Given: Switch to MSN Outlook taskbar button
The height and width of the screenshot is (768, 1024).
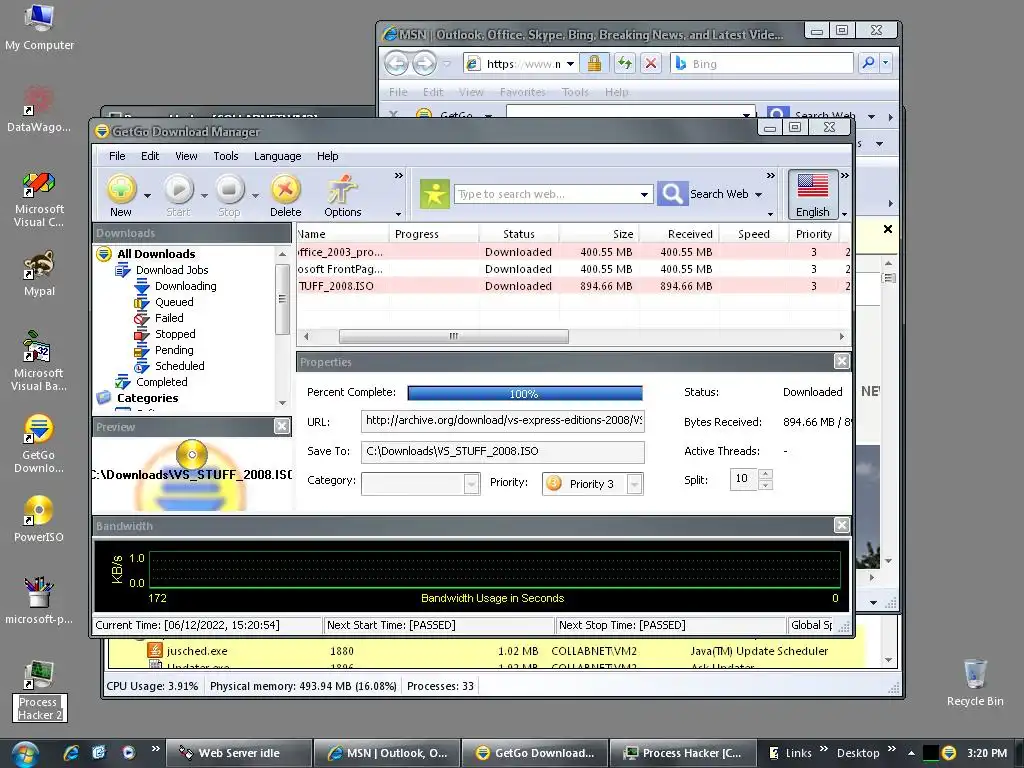Looking at the screenshot, I should pos(387,753).
